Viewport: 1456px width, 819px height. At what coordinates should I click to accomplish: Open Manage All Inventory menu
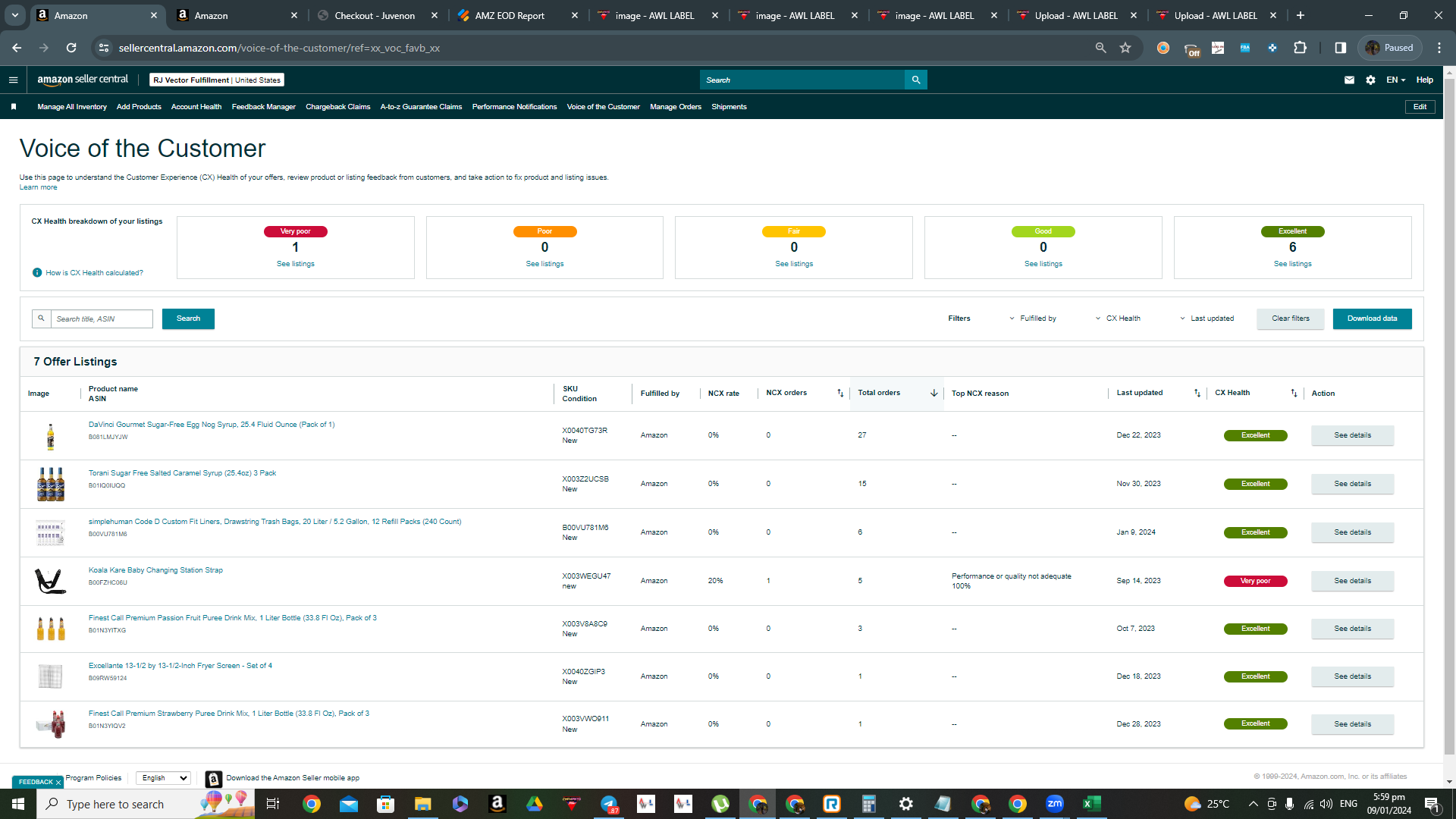[72, 107]
